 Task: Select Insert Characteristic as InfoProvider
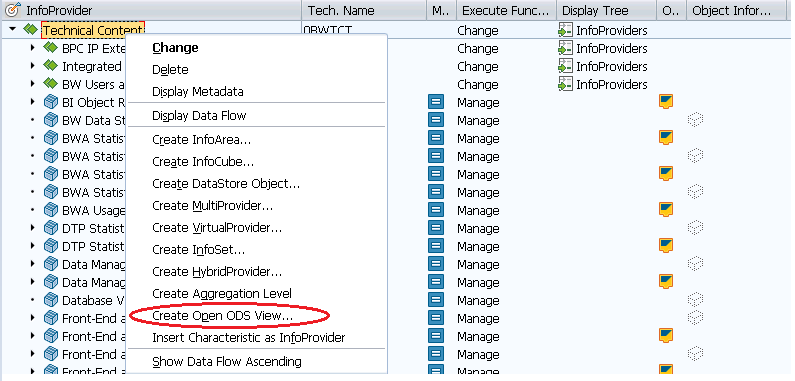248,337
